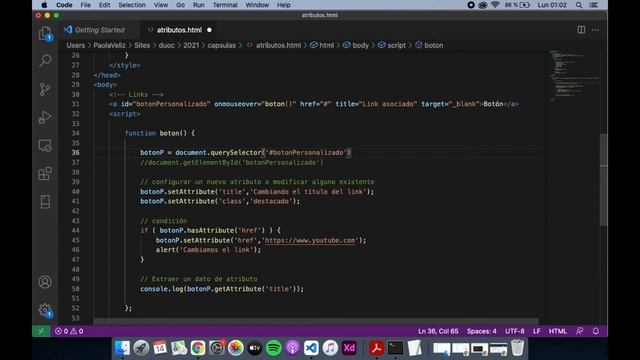The height and width of the screenshot is (360, 640).
Task: Open Spotlight search in the menu bar
Action: point(579,5)
